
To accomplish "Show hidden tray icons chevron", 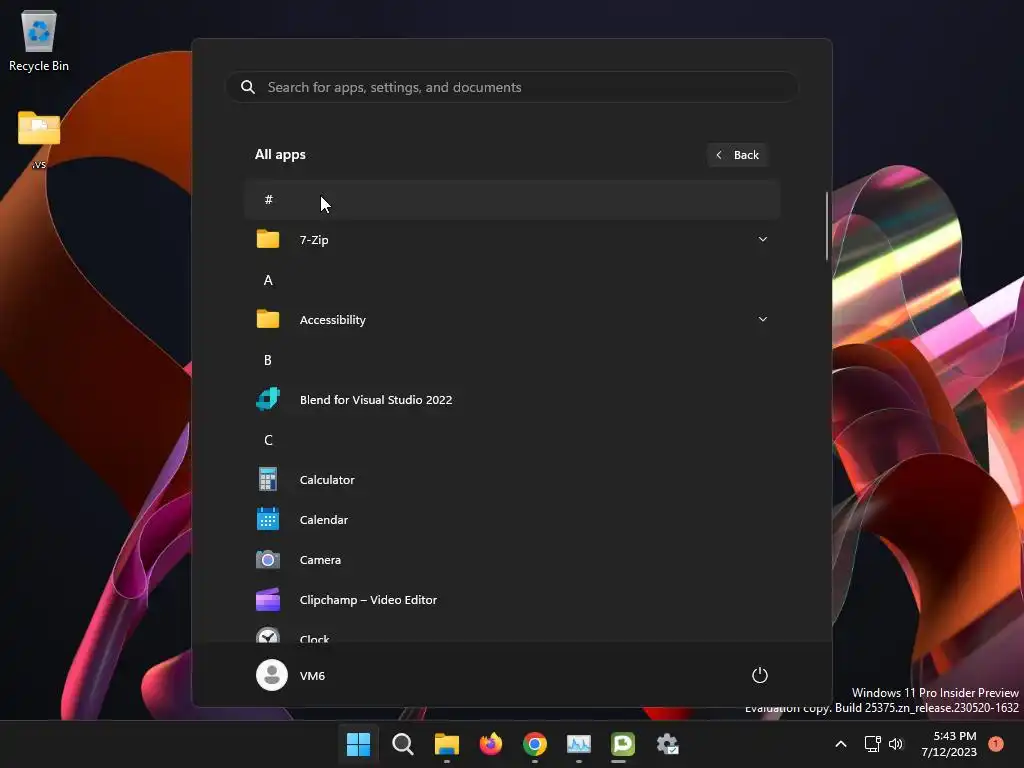I will tap(841, 744).
